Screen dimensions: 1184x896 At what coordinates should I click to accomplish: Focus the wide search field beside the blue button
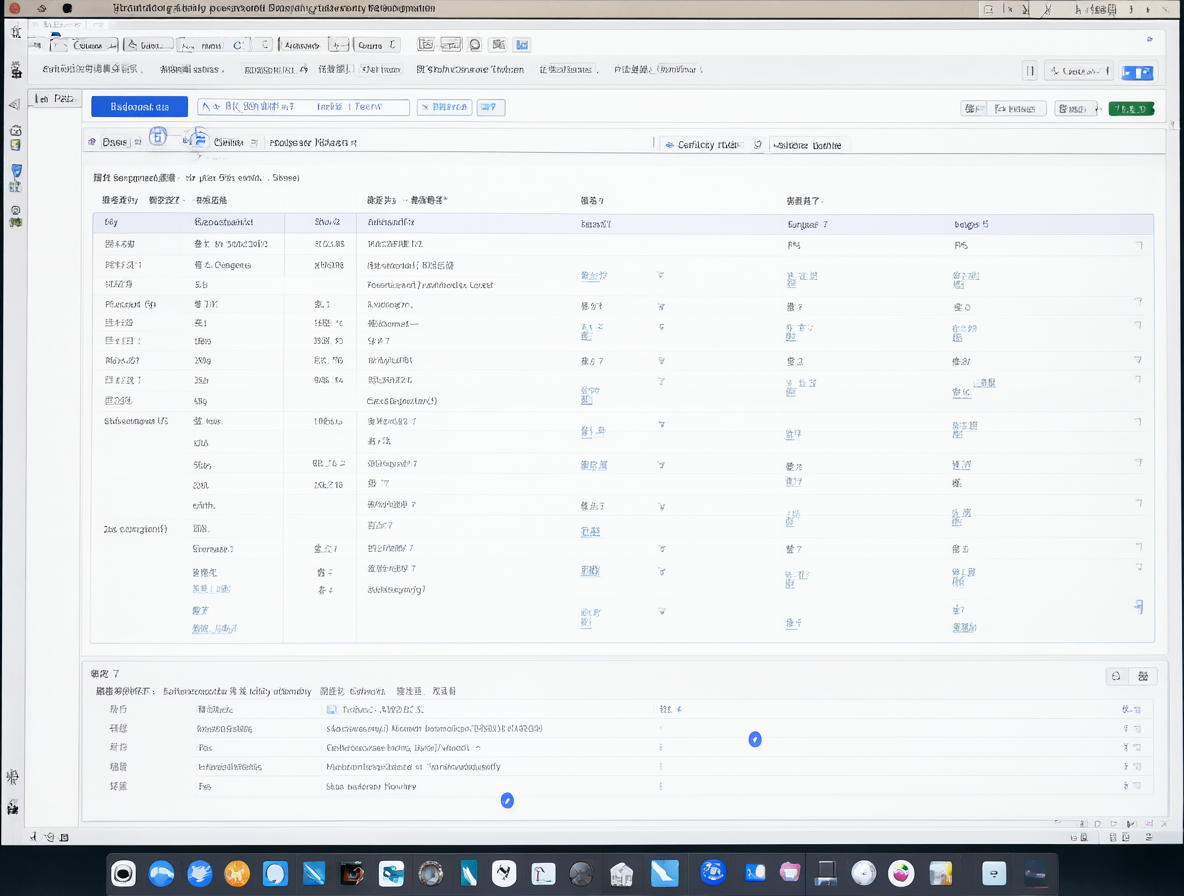click(303, 107)
